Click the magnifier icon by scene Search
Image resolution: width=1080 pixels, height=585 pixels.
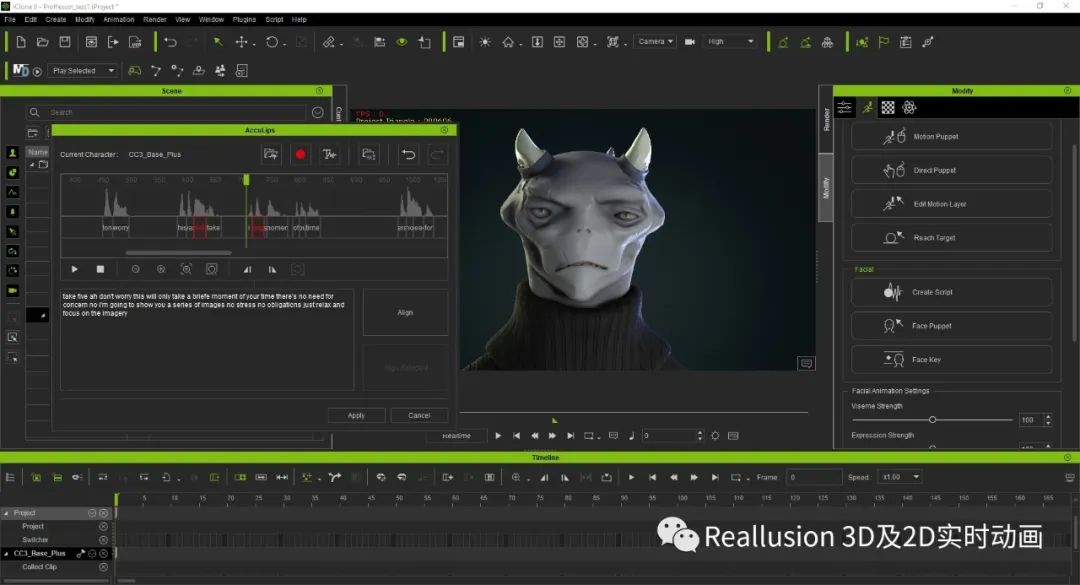coord(34,112)
